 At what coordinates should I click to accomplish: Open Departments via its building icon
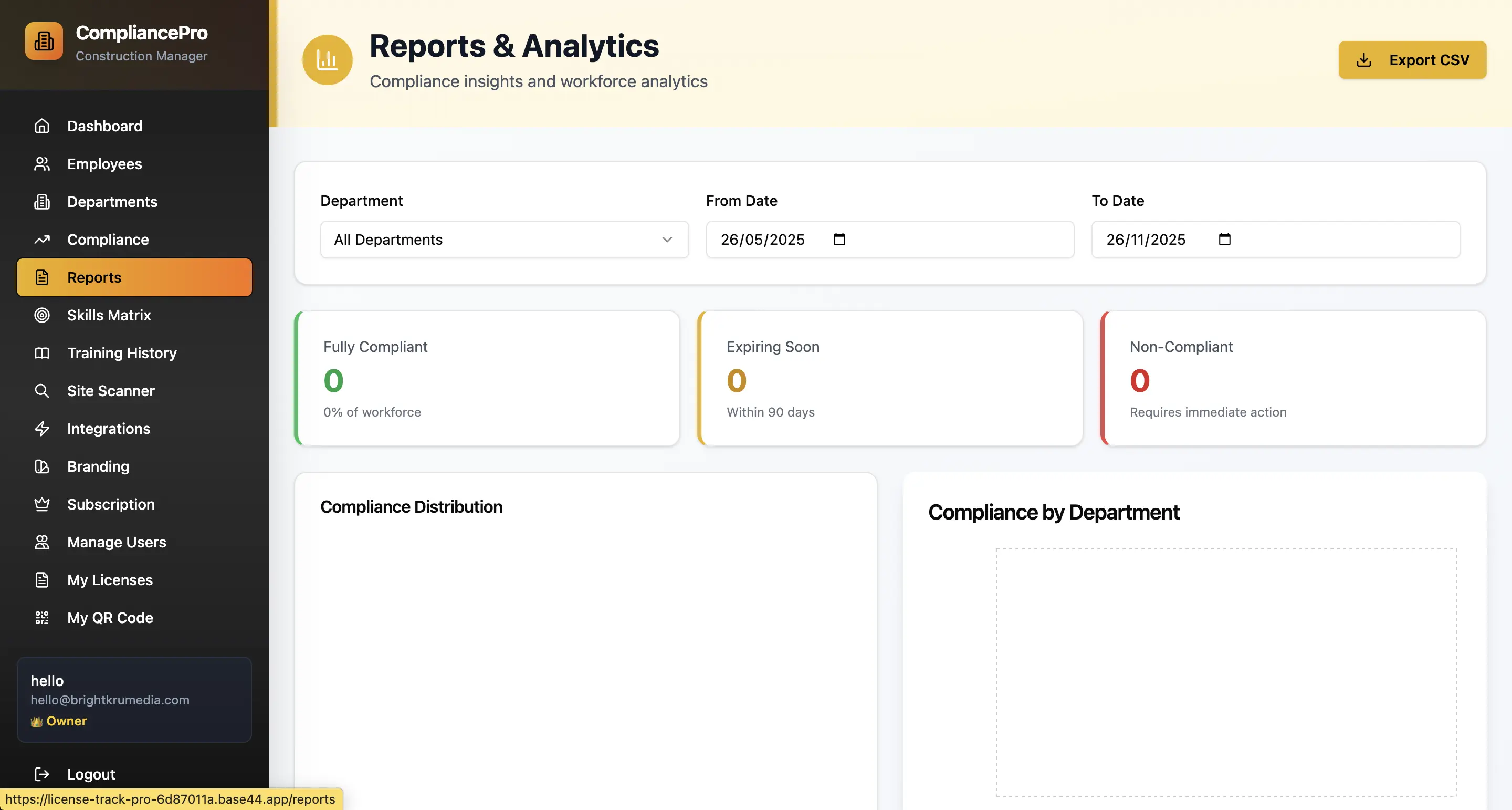[41, 202]
